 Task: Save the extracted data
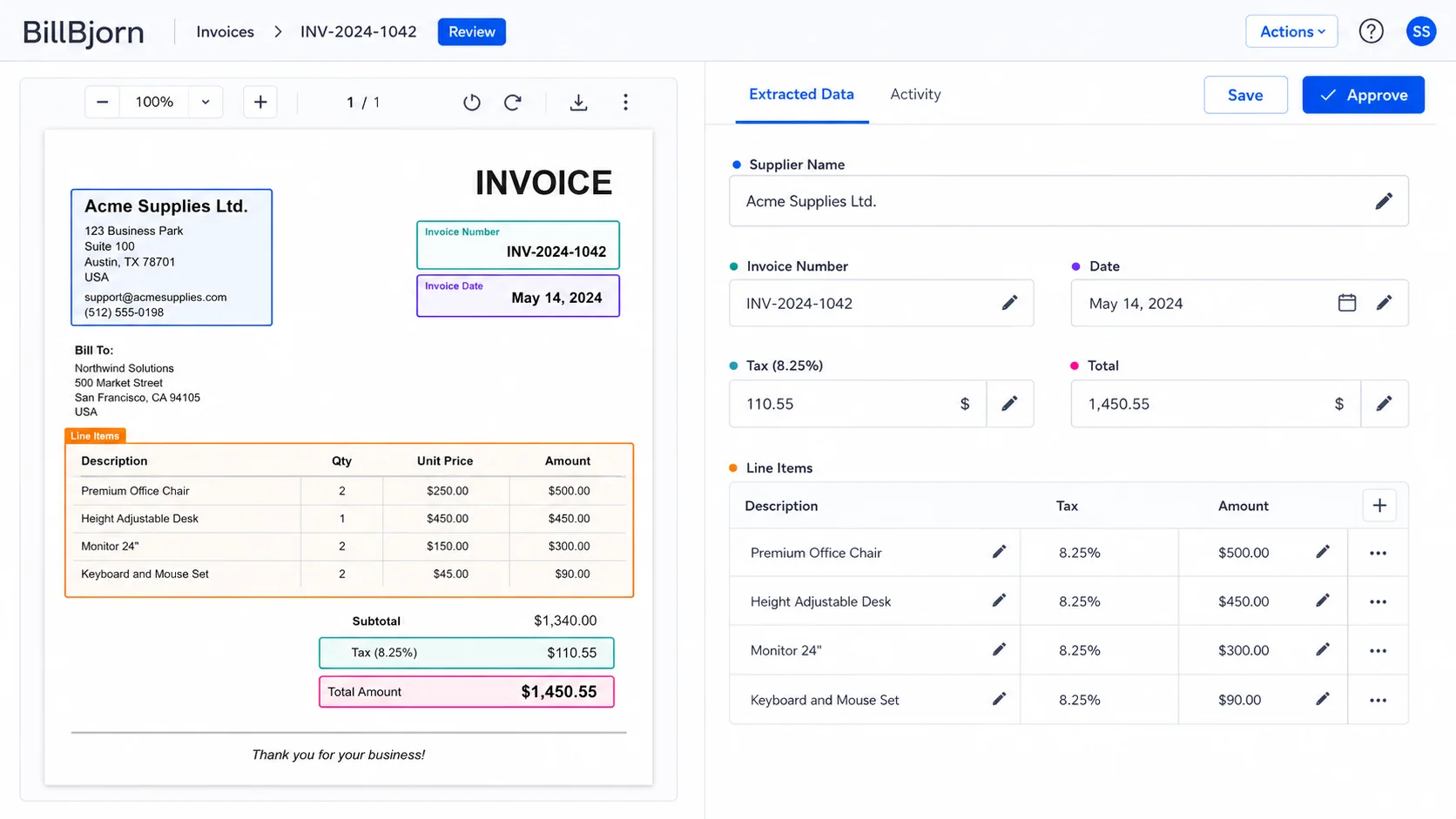coord(1245,95)
